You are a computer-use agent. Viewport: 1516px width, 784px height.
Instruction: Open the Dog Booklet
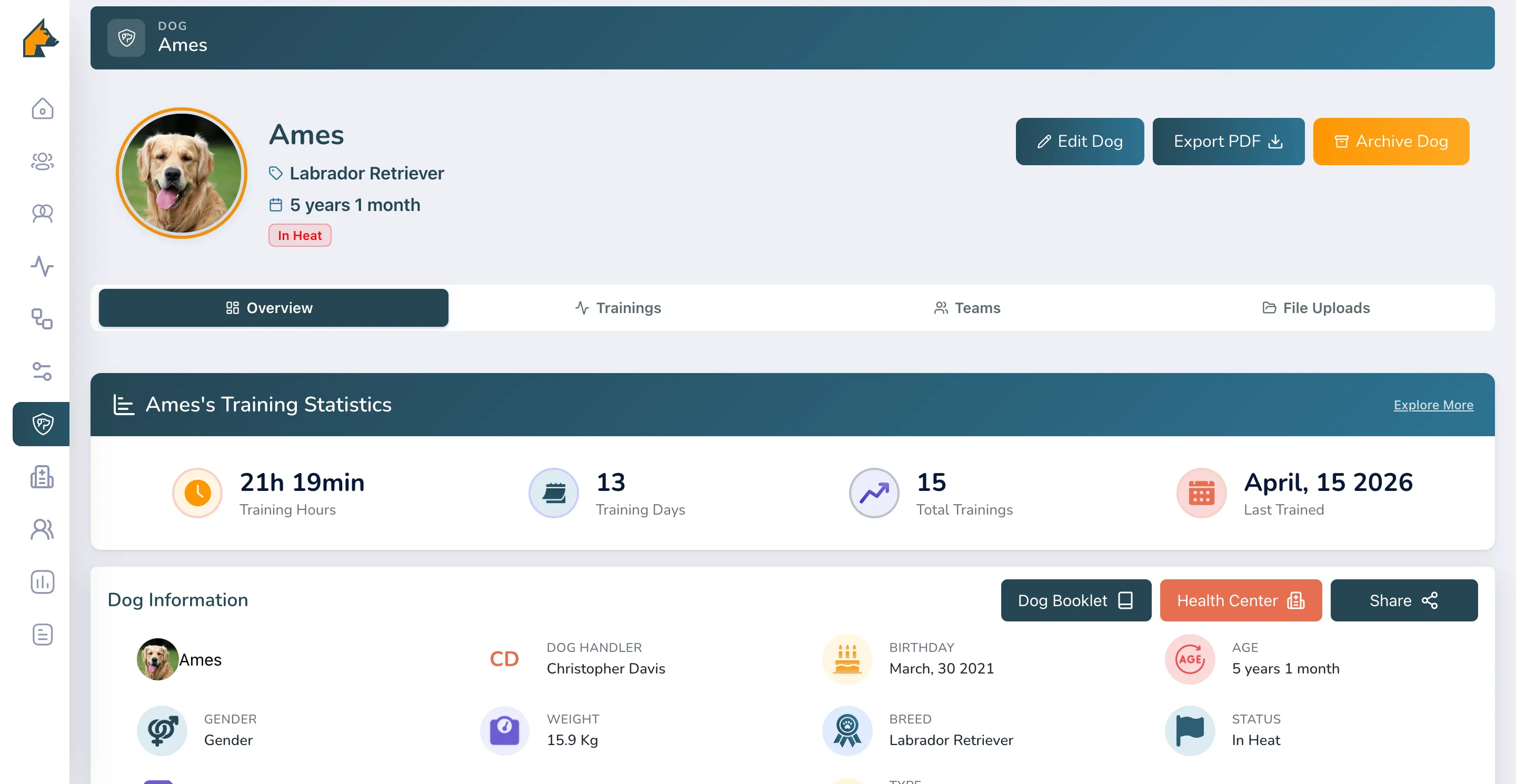click(1076, 600)
